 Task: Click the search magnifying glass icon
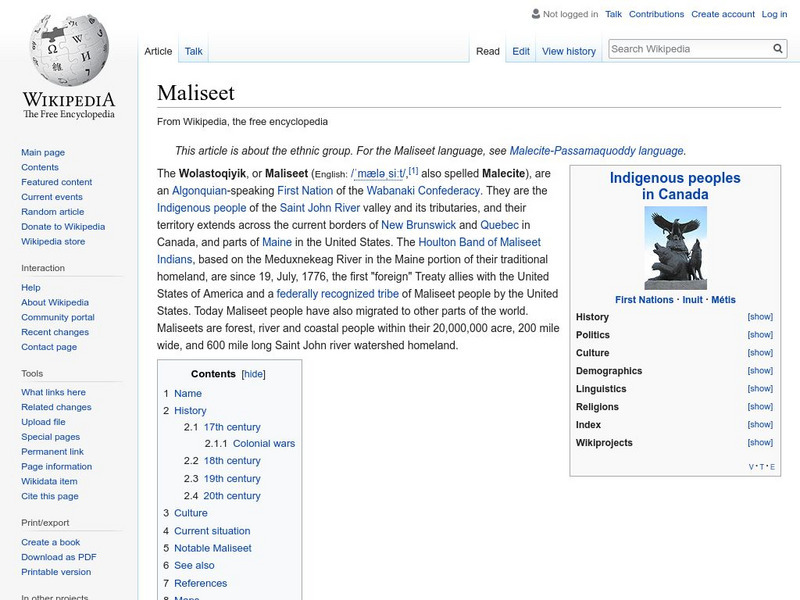pos(777,47)
